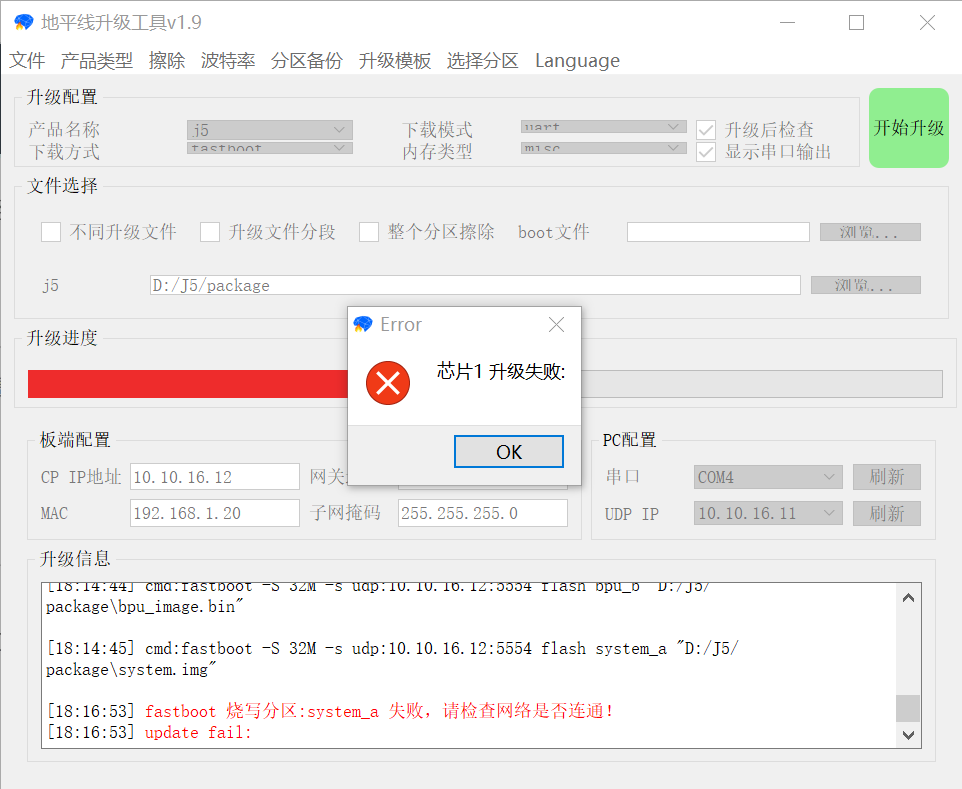962x789 pixels.
Task: Click the red error X icon
Action: pos(387,383)
